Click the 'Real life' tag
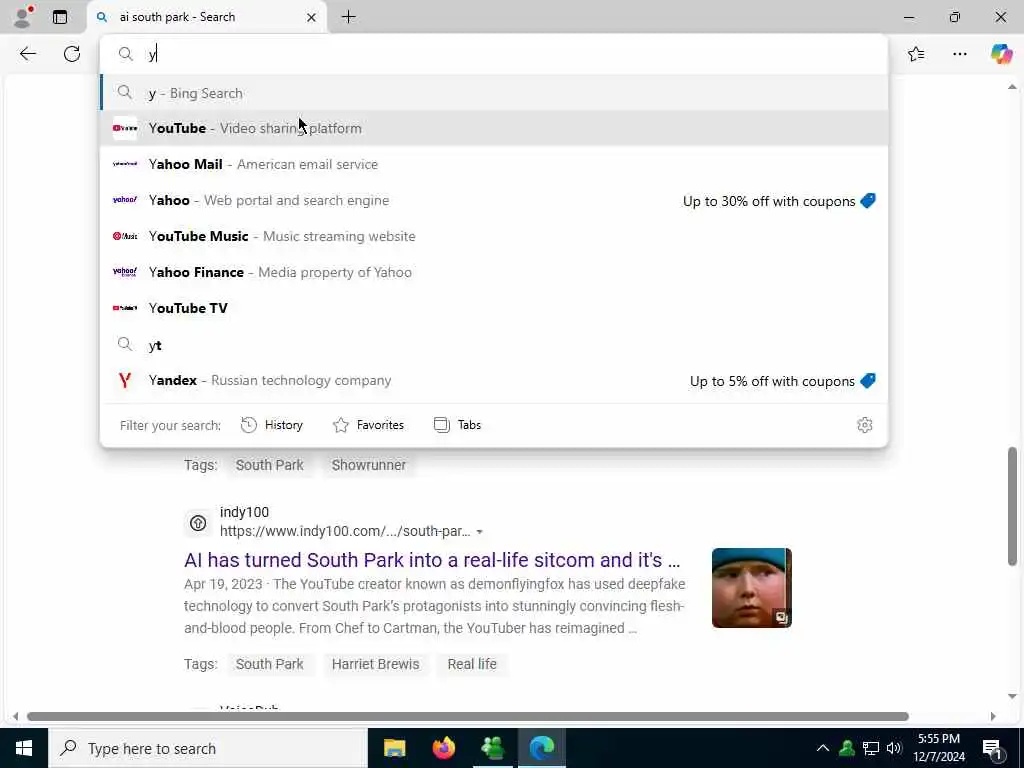Image resolution: width=1024 pixels, height=768 pixels. (x=472, y=664)
